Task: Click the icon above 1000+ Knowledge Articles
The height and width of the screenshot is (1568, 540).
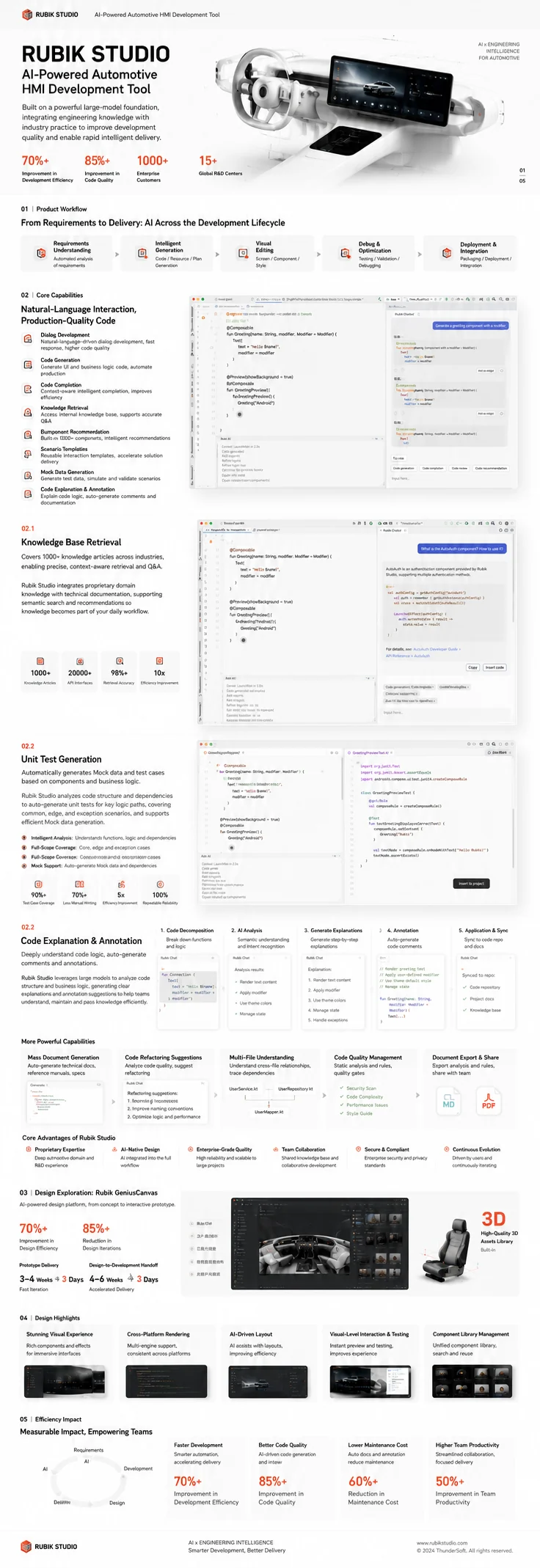Action: click(40, 661)
